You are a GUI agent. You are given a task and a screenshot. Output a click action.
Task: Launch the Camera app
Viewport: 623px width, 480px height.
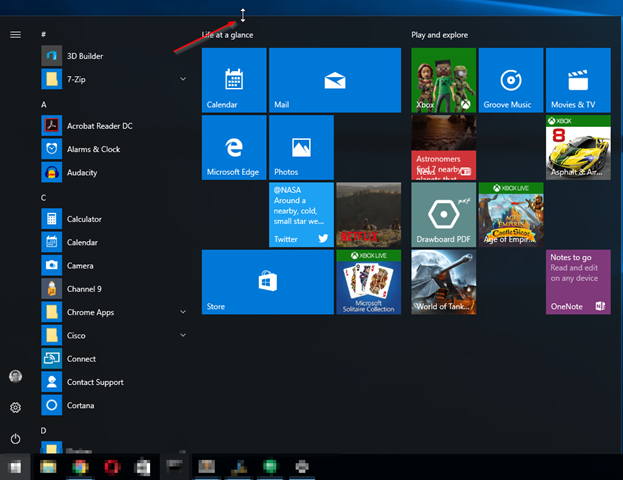coord(114,265)
